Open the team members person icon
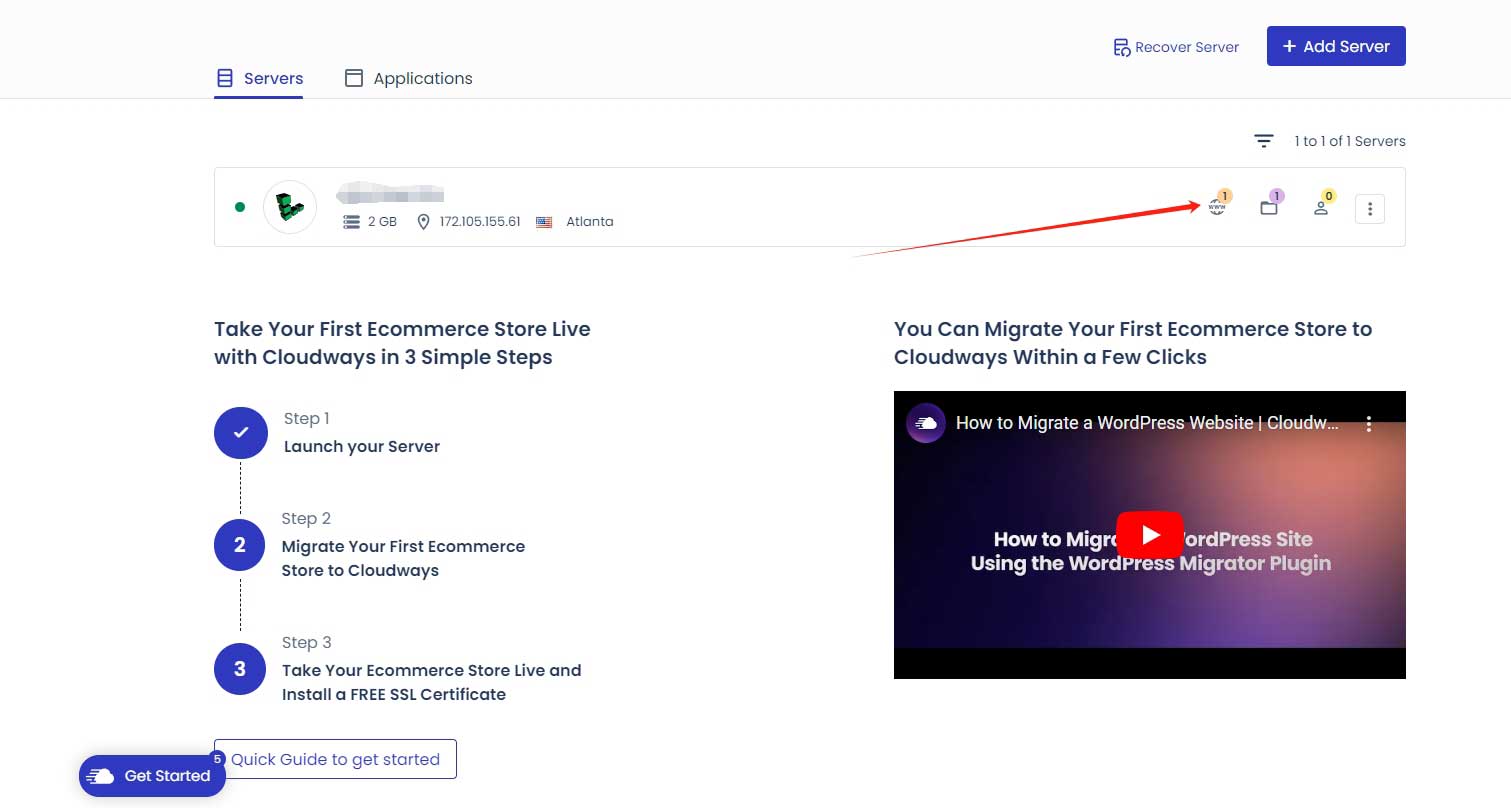The height and width of the screenshot is (808, 1511). tap(1321, 208)
